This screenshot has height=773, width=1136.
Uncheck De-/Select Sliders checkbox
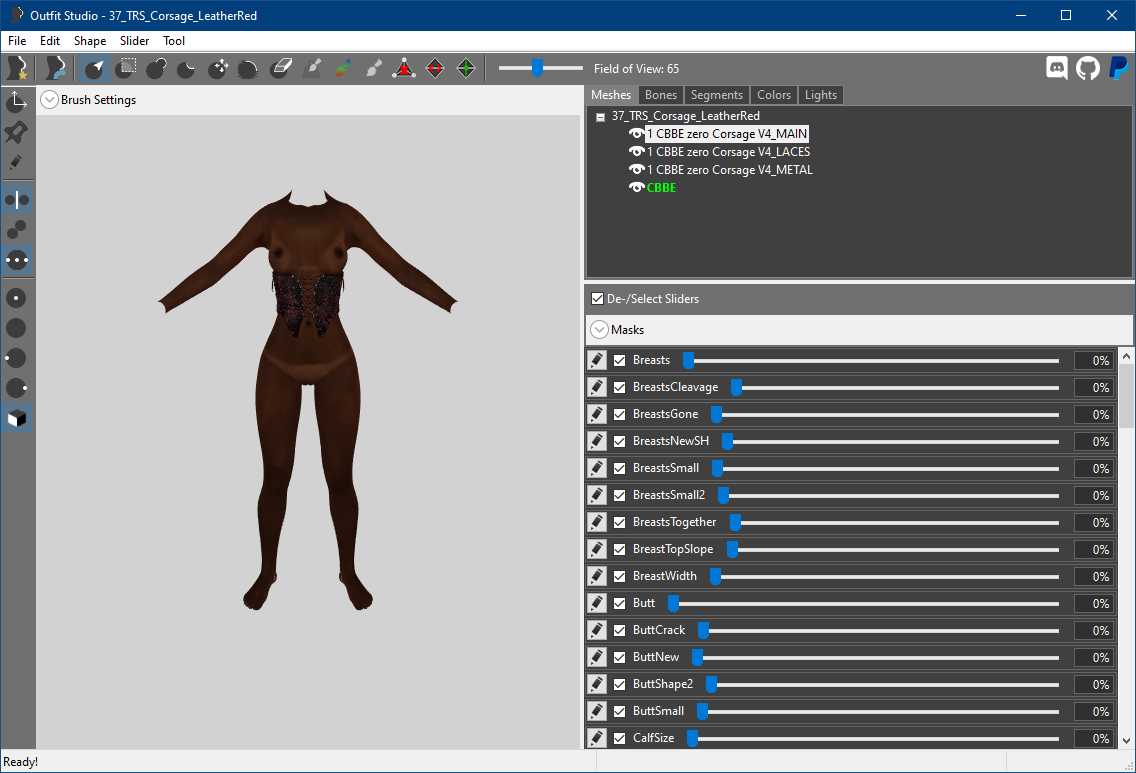pos(597,298)
